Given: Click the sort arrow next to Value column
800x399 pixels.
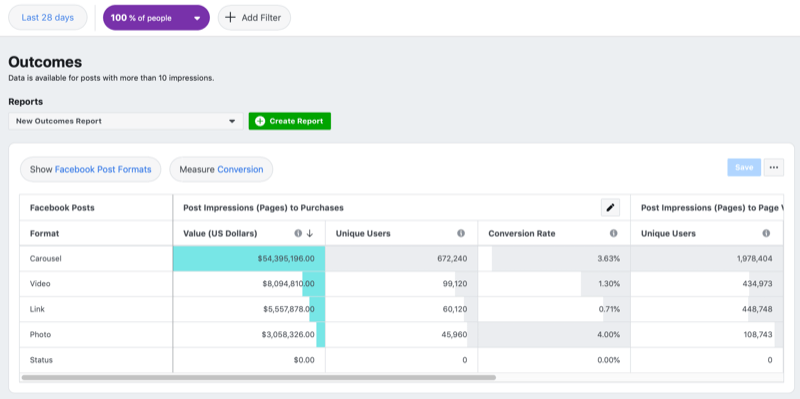Looking at the screenshot, I should (310, 233).
